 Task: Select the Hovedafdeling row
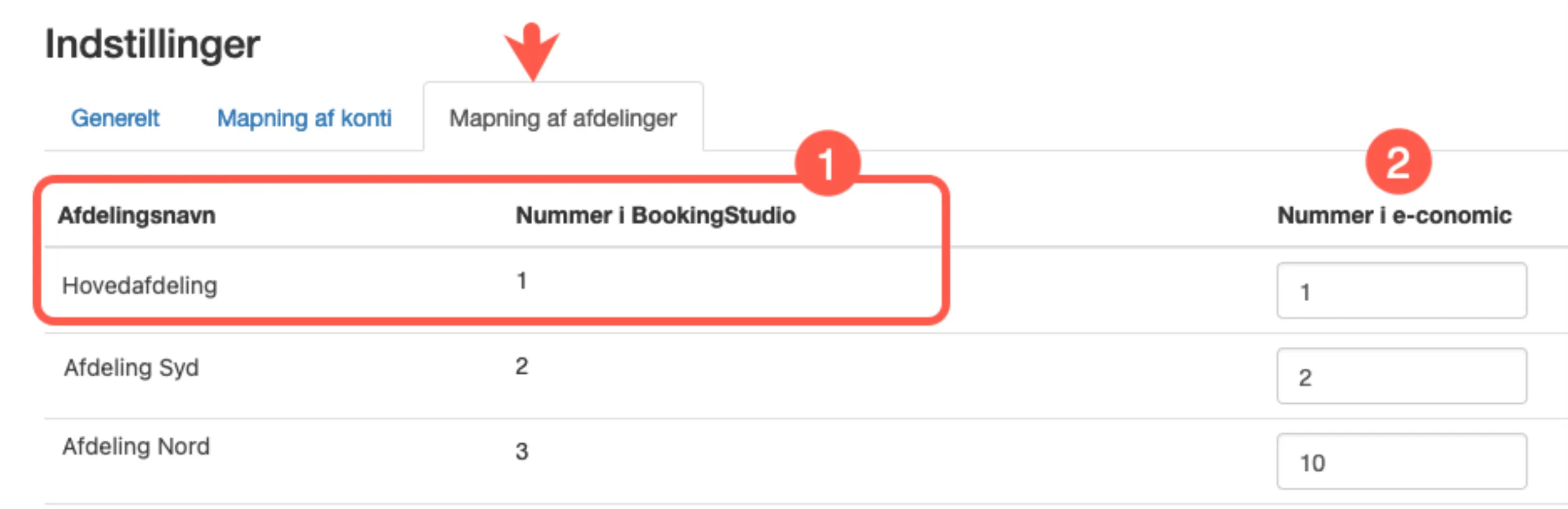coord(139,285)
